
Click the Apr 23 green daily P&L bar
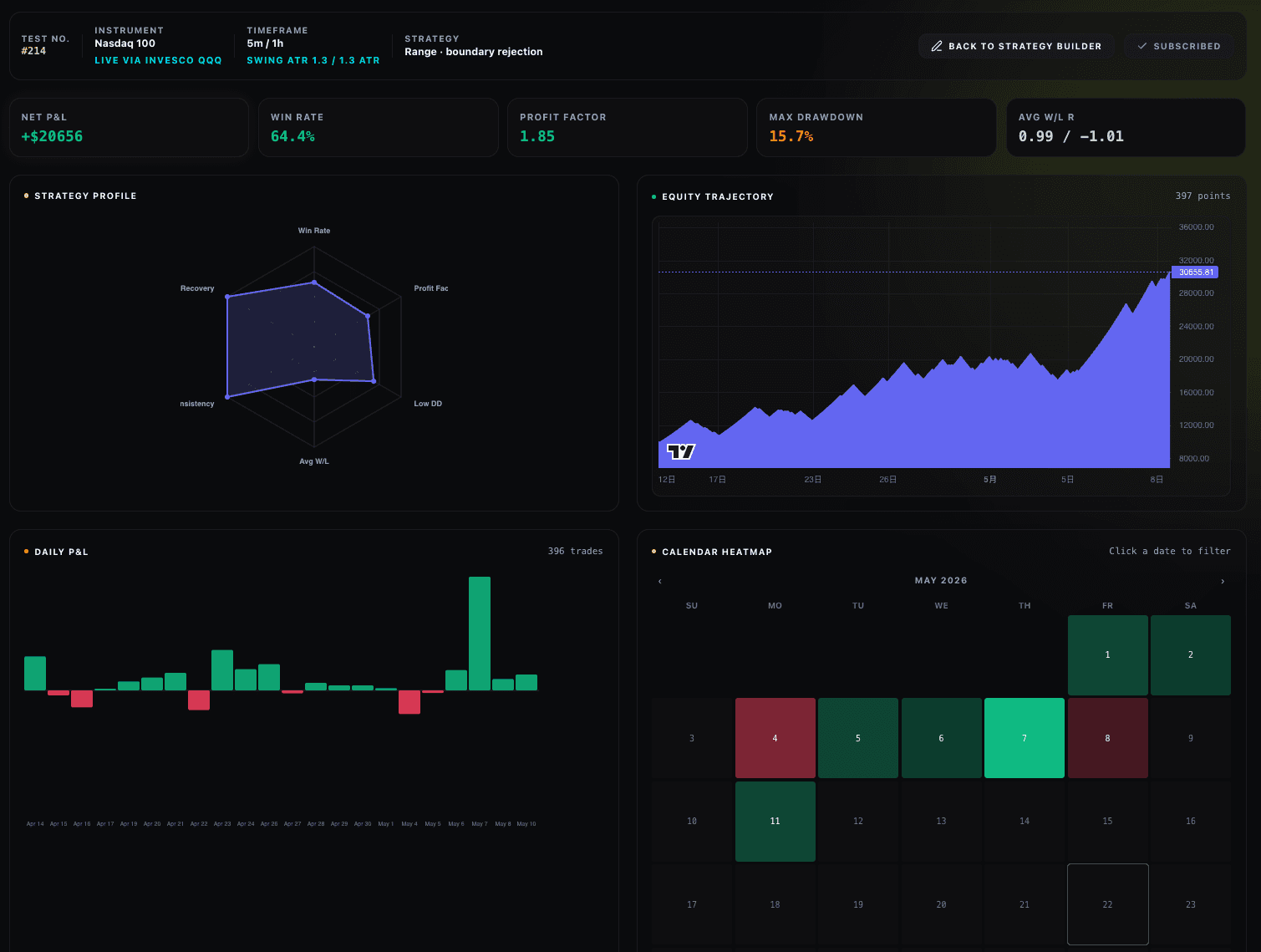222,670
